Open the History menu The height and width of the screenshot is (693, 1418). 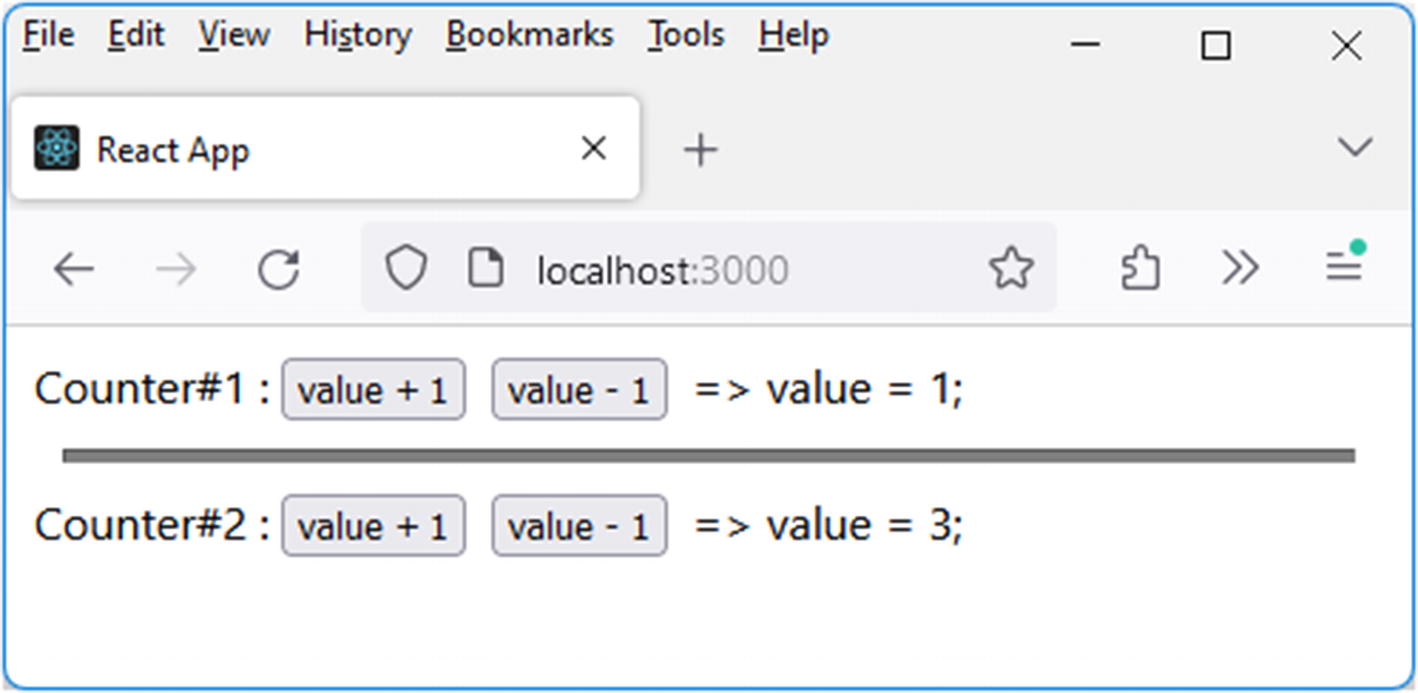pos(358,36)
